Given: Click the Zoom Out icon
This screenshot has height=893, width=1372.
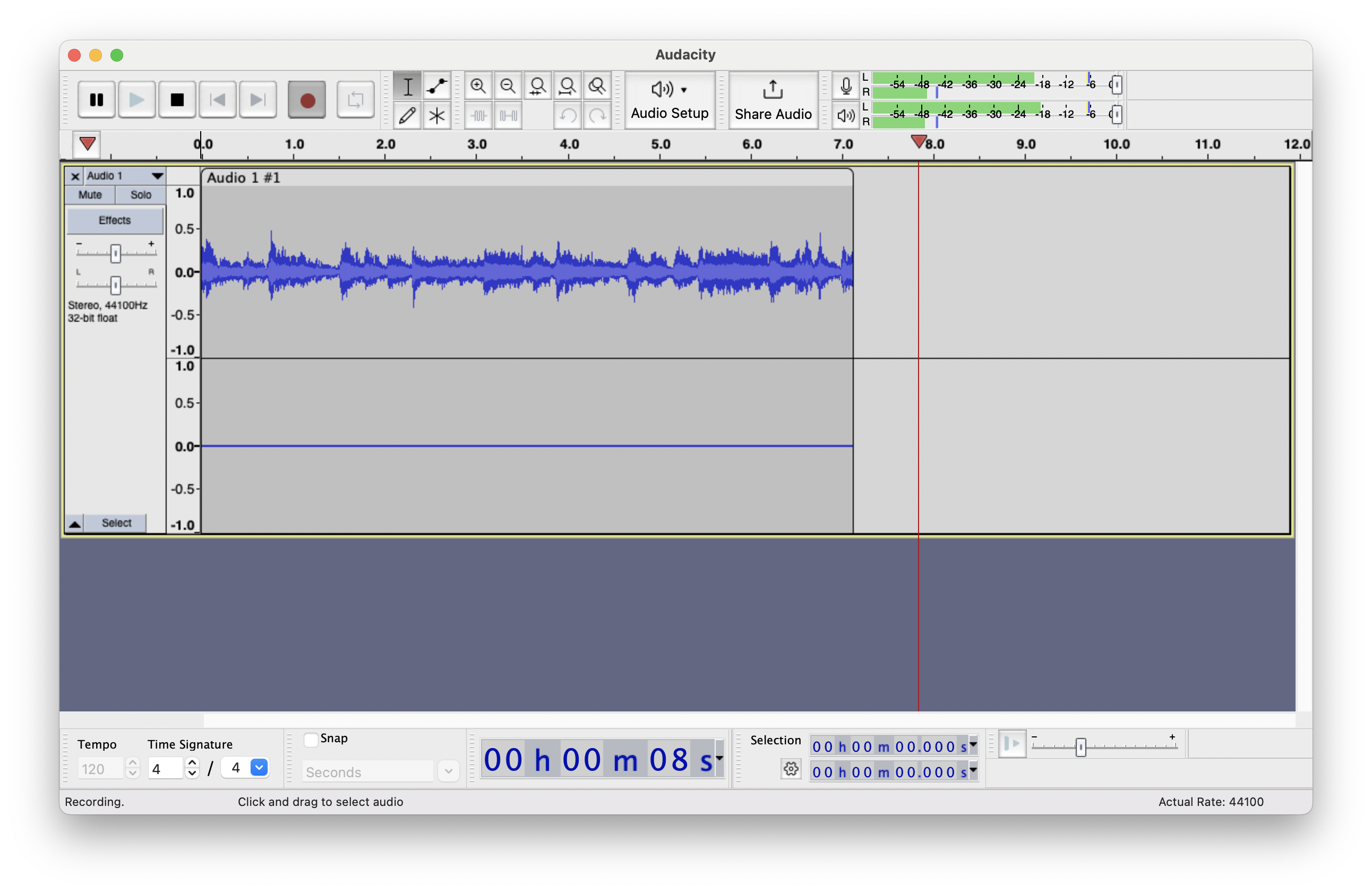Looking at the screenshot, I should (x=508, y=87).
